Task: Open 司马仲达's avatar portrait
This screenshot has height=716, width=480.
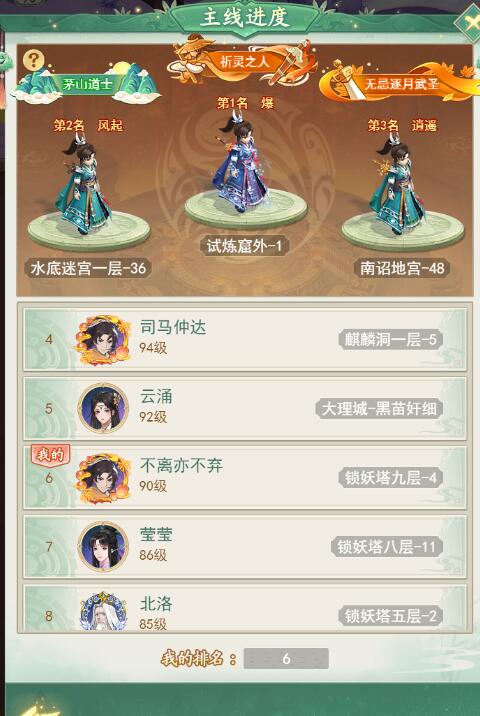Action: [103, 339]
